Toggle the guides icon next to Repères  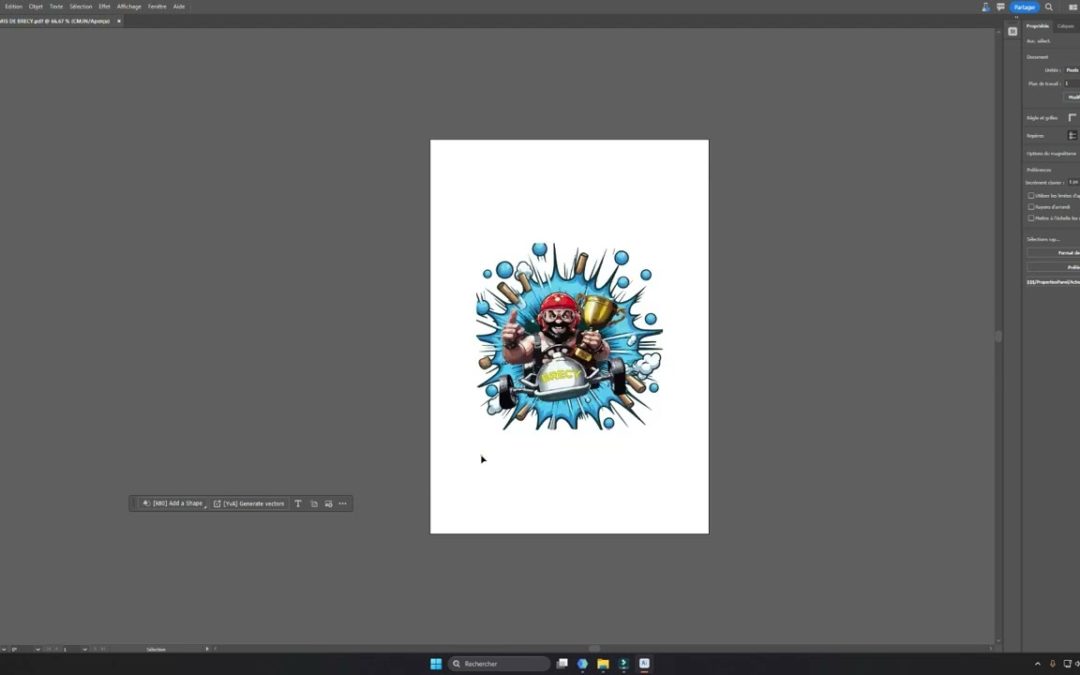tap(1072, 136)
